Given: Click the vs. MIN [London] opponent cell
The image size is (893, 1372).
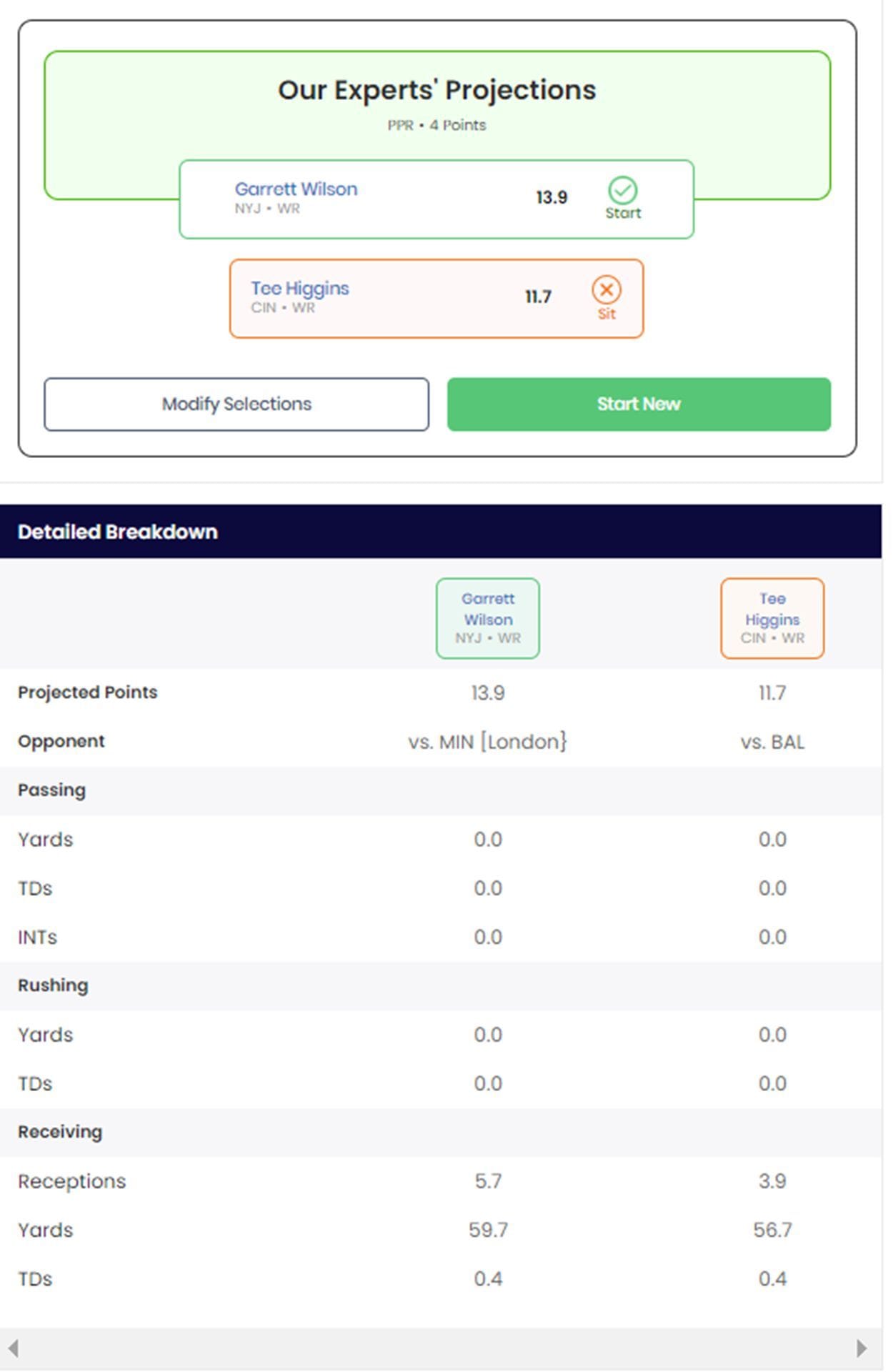Looking at the screenshot, I should click(x=488, y=742).
